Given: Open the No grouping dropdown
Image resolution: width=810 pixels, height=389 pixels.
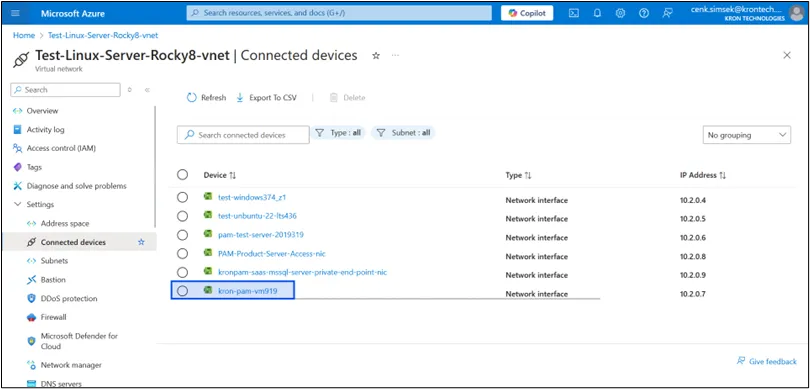Looking at the screenshot, I should pos(746,135).
